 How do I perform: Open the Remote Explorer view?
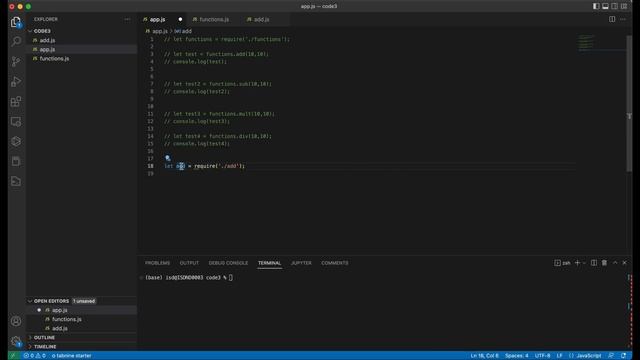tap(16, 121)
